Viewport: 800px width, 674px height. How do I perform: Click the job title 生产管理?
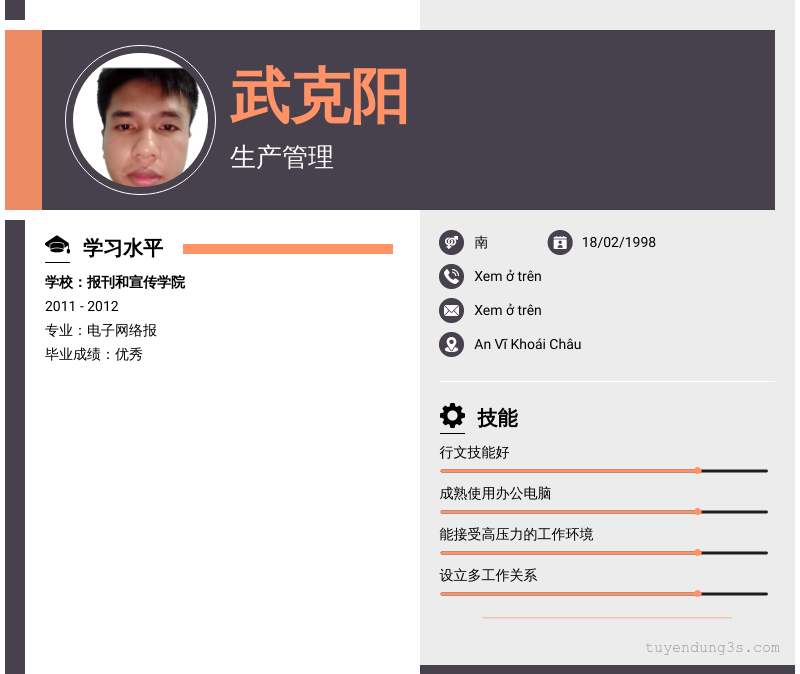click(x=282, y=157)
